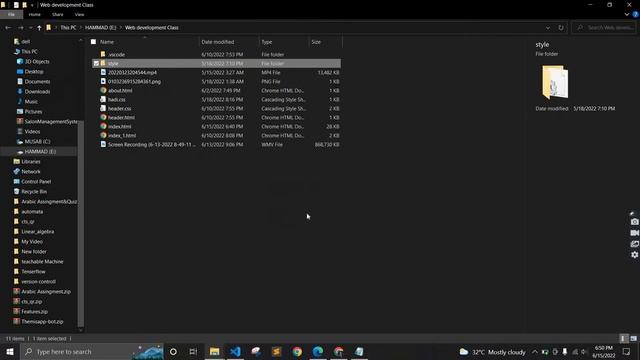Open the View ribbon tab

click(79, 14)
